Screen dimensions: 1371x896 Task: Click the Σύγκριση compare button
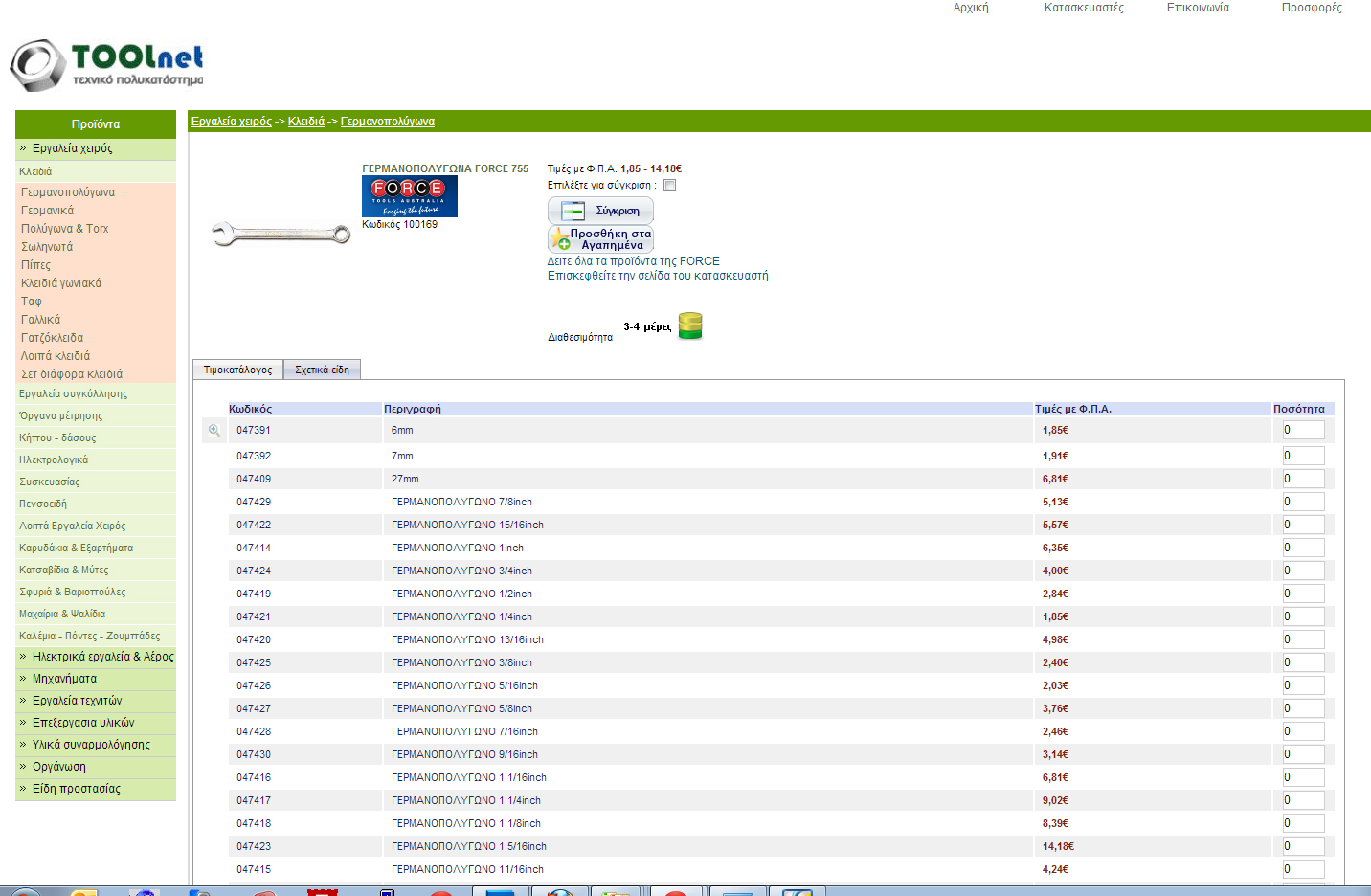pyautogui.click(x=600, y=211)
